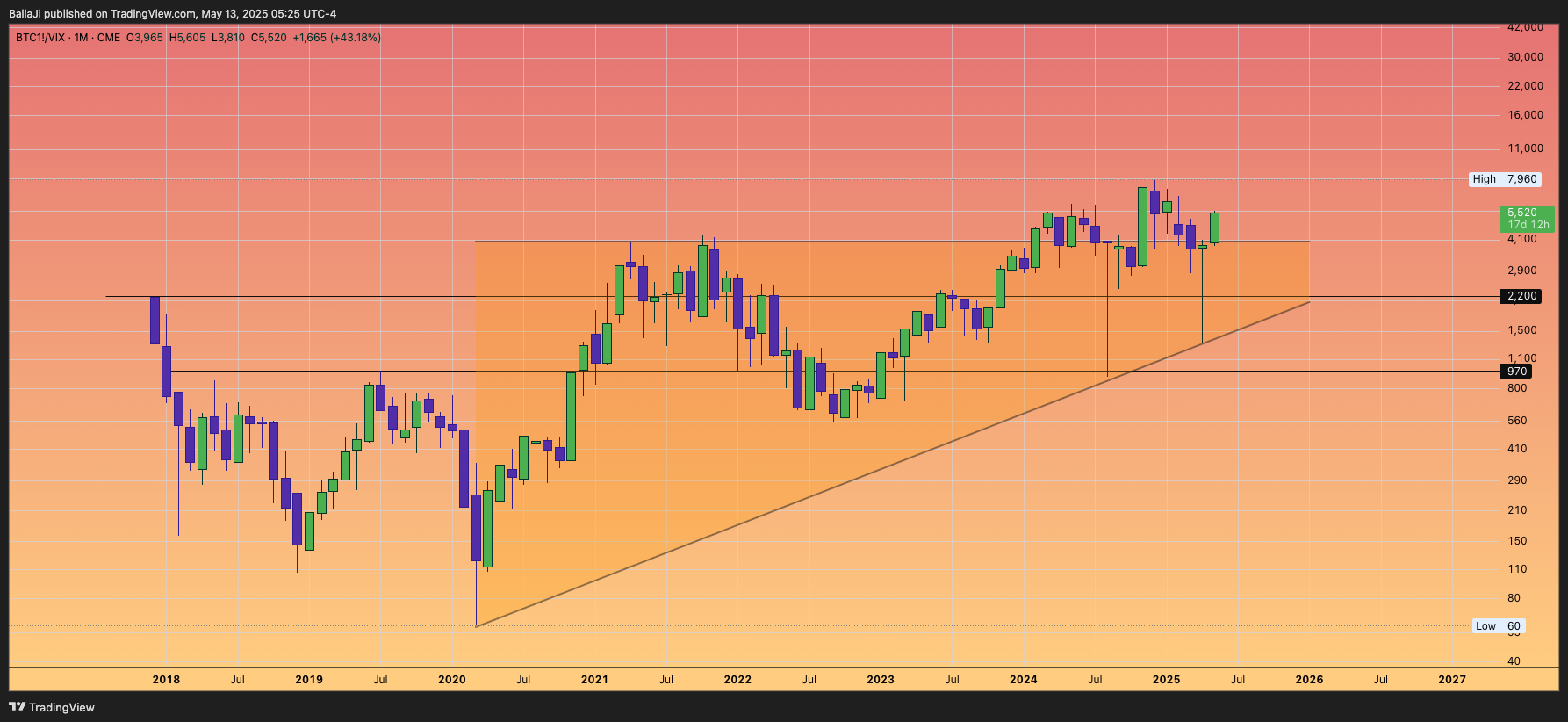Screen dimensions: 1568x722
Task: Click the BTC1!/VIX symbol name in legend
Action: [x=40, y=38]
